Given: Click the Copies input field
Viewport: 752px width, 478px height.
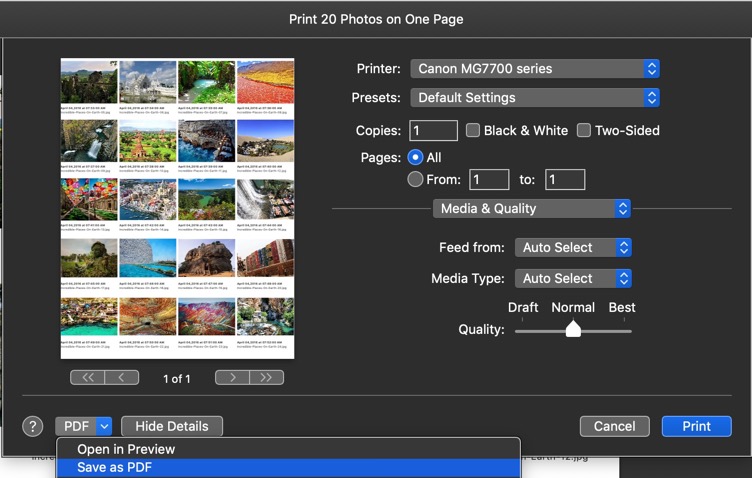Looking at the screenshot, I should tap(434, 130).
